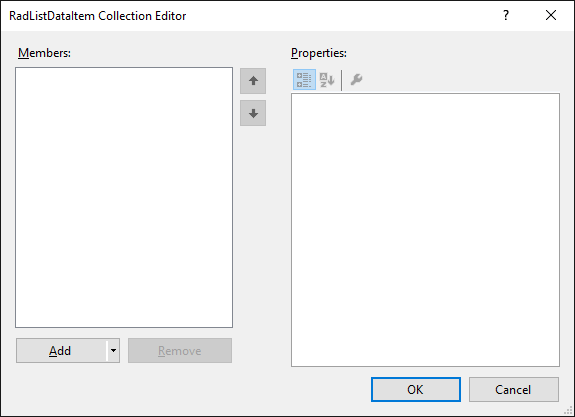Open the help question mark button
The width and height of the screenshot is (575, 417).
[x=506, y=15]
